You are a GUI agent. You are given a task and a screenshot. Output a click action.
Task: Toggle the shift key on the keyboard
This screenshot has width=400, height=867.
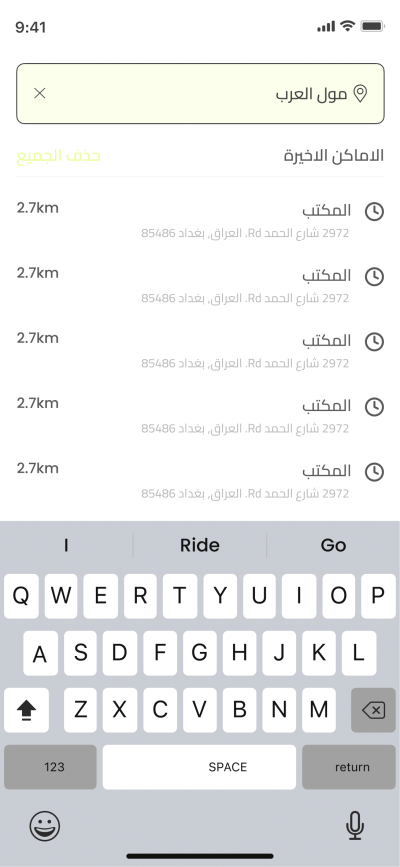tap(26, 710)
